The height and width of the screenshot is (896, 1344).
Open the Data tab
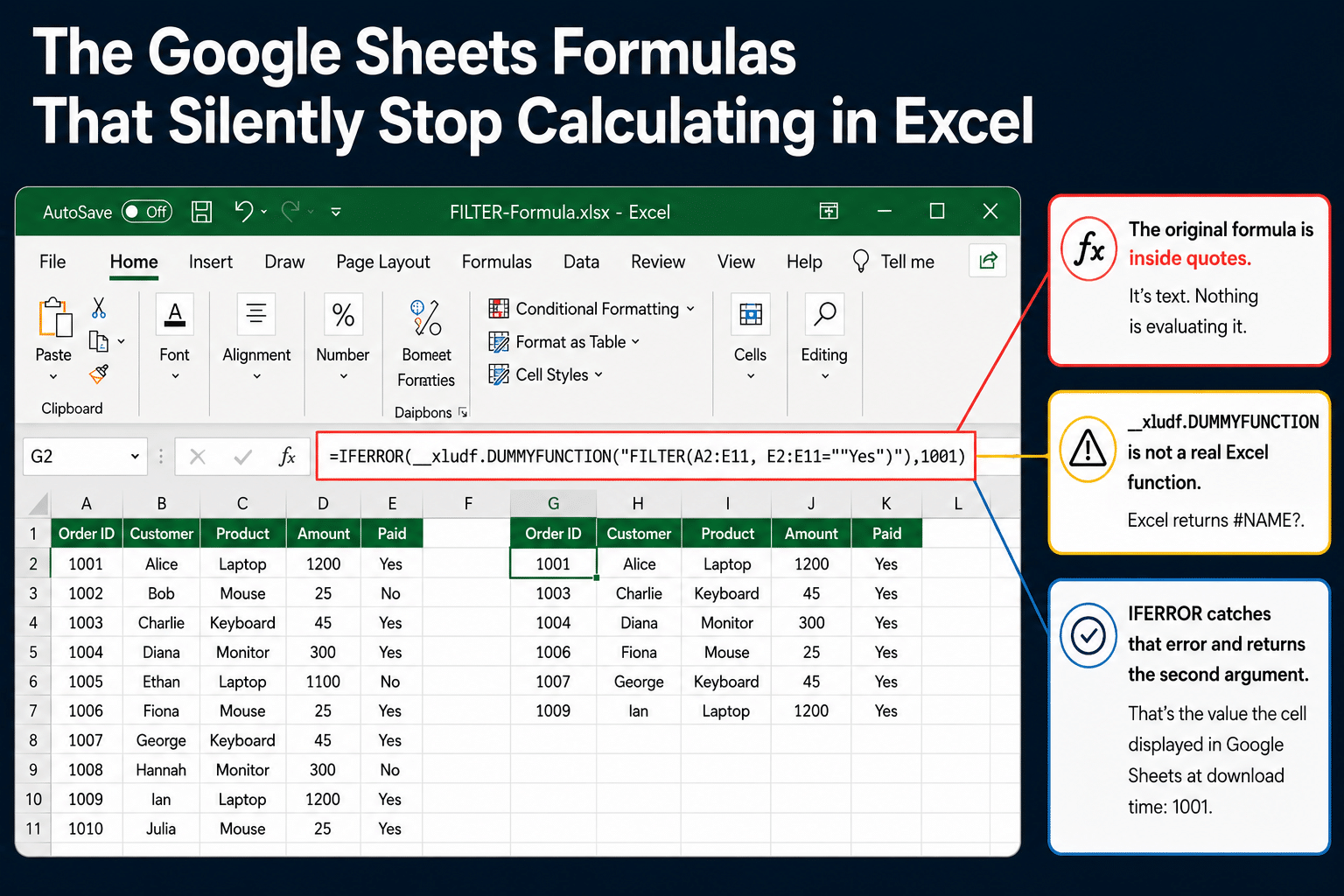(581, 262)
